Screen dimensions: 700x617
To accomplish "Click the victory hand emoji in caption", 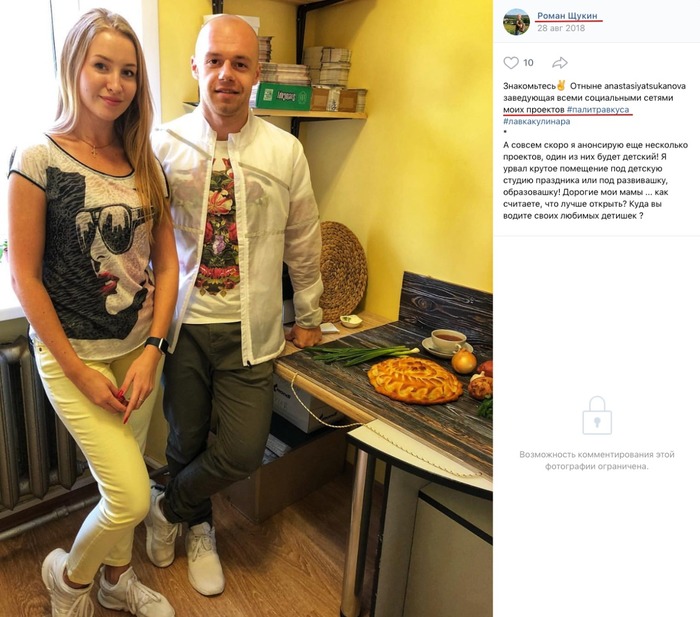I will click(561, 85).
